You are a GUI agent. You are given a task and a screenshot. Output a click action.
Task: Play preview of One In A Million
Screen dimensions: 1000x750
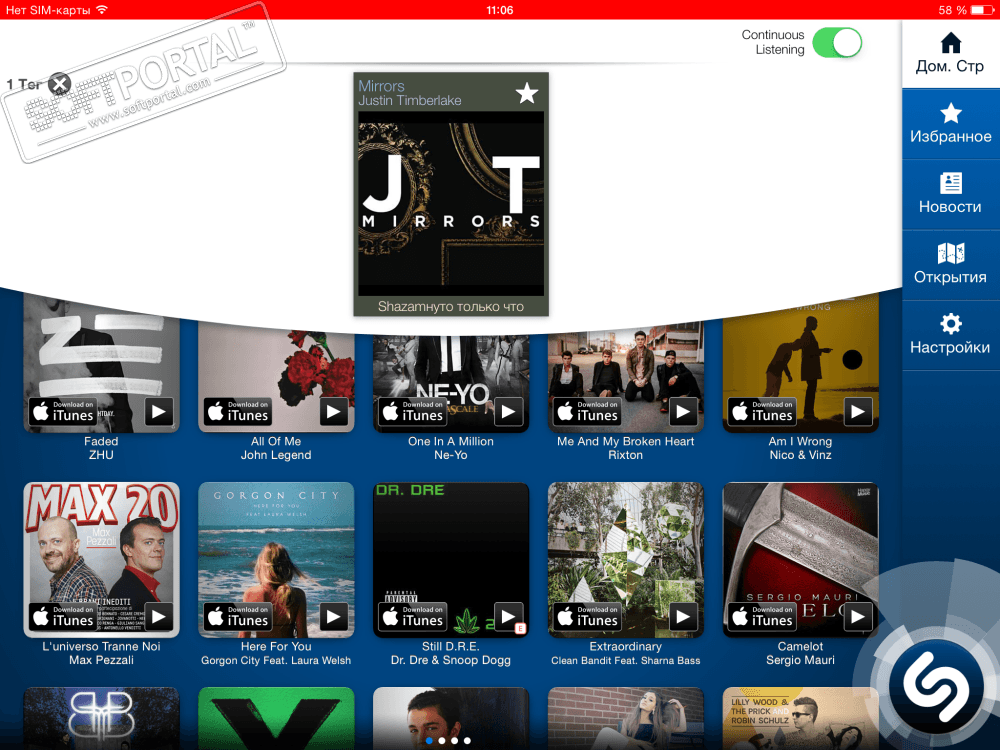(508, 411)
